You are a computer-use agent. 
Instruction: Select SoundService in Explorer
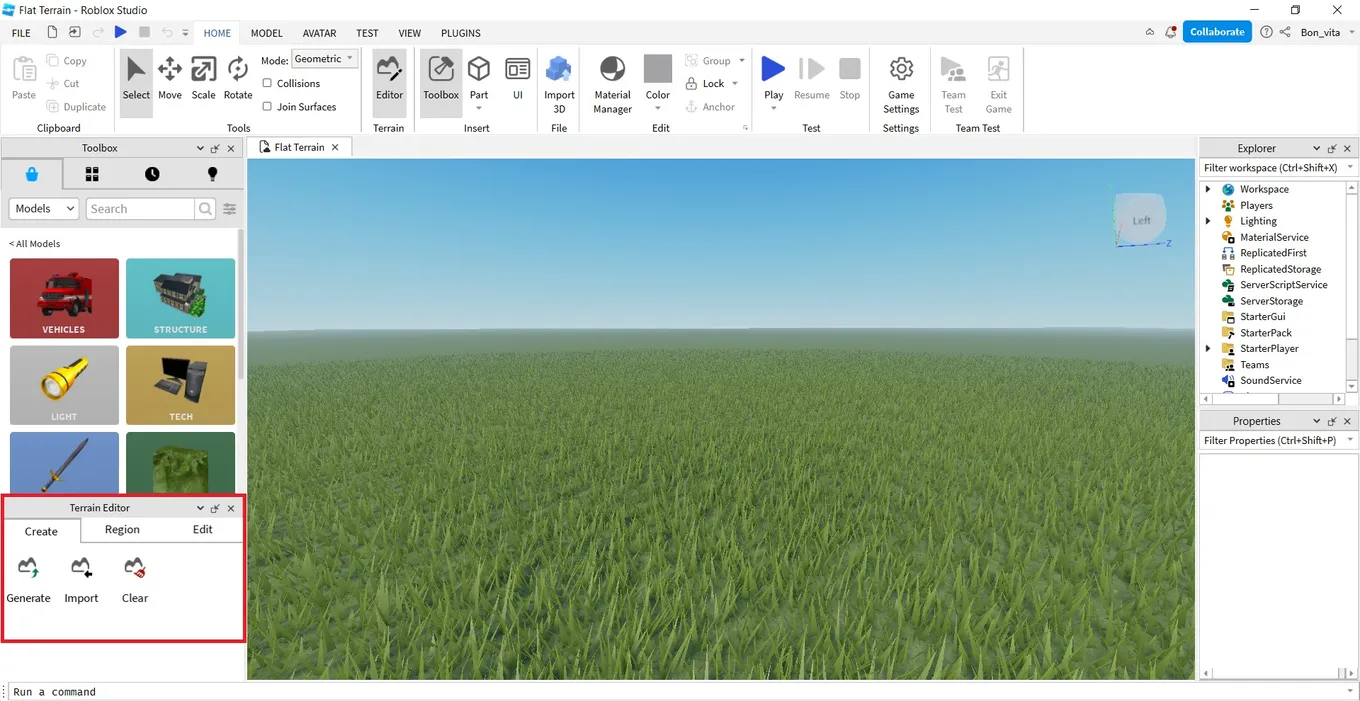coord(1271,381)
